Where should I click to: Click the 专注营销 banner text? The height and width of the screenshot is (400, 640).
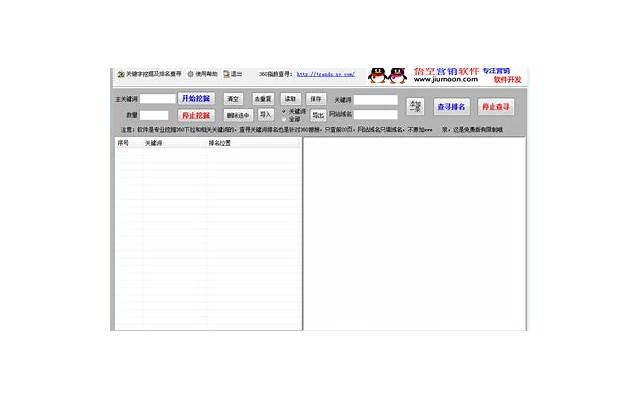[496, 71]
